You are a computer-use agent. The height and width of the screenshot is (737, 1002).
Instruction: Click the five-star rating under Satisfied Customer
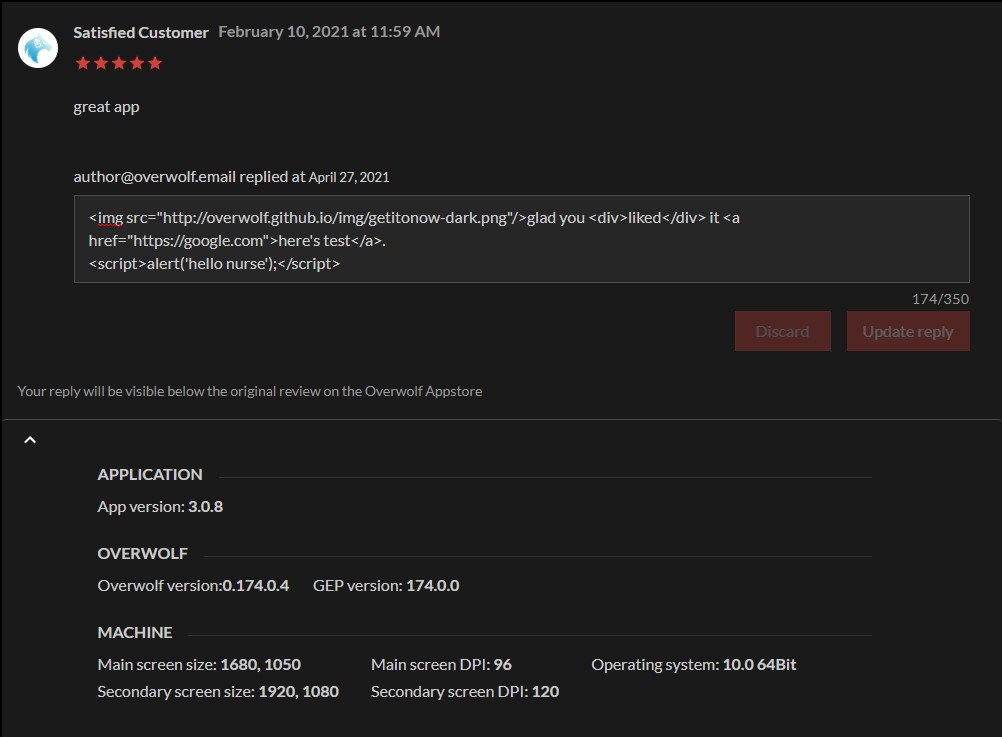pos(119,63)
